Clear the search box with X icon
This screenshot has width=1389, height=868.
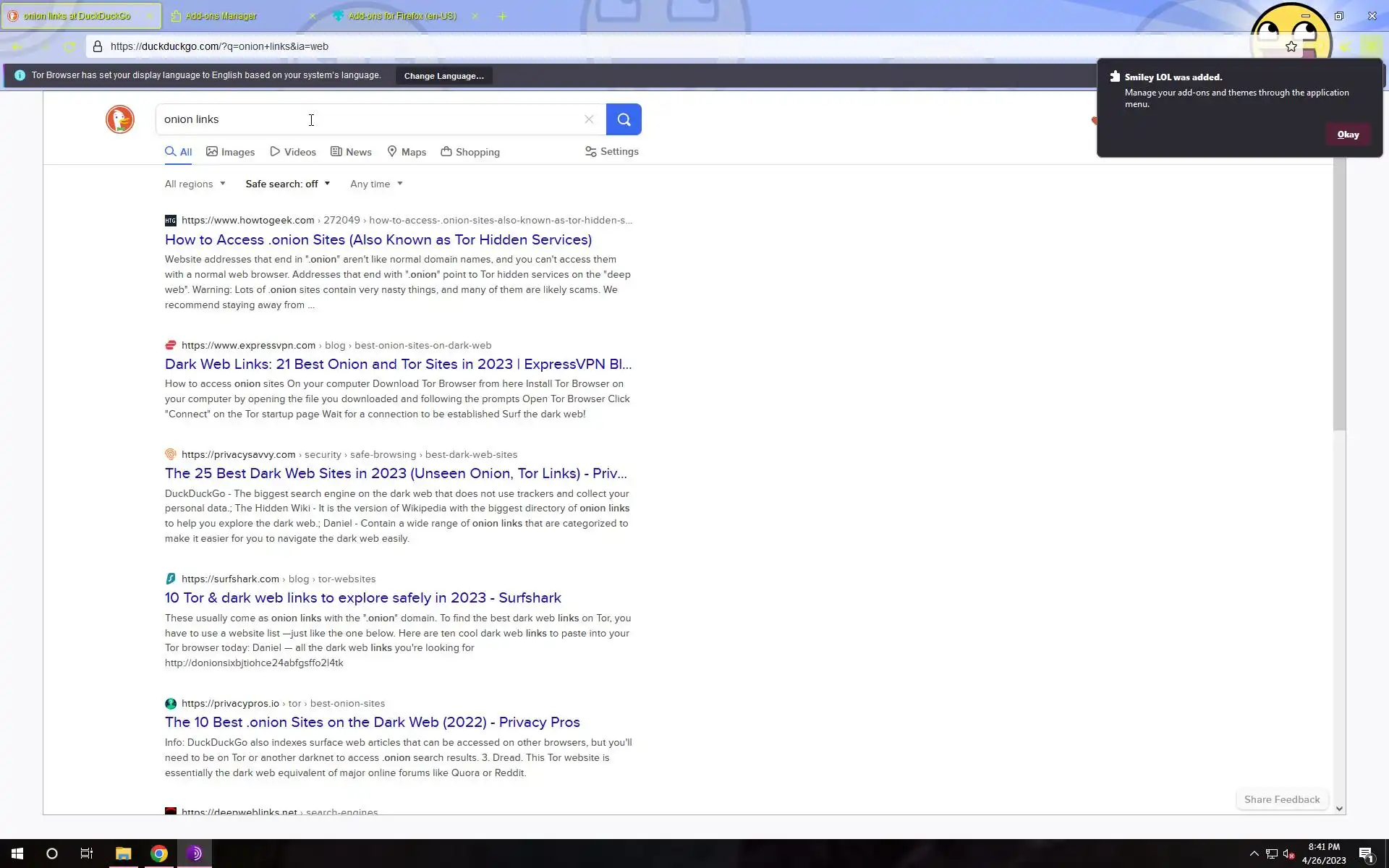click(589, 119)
